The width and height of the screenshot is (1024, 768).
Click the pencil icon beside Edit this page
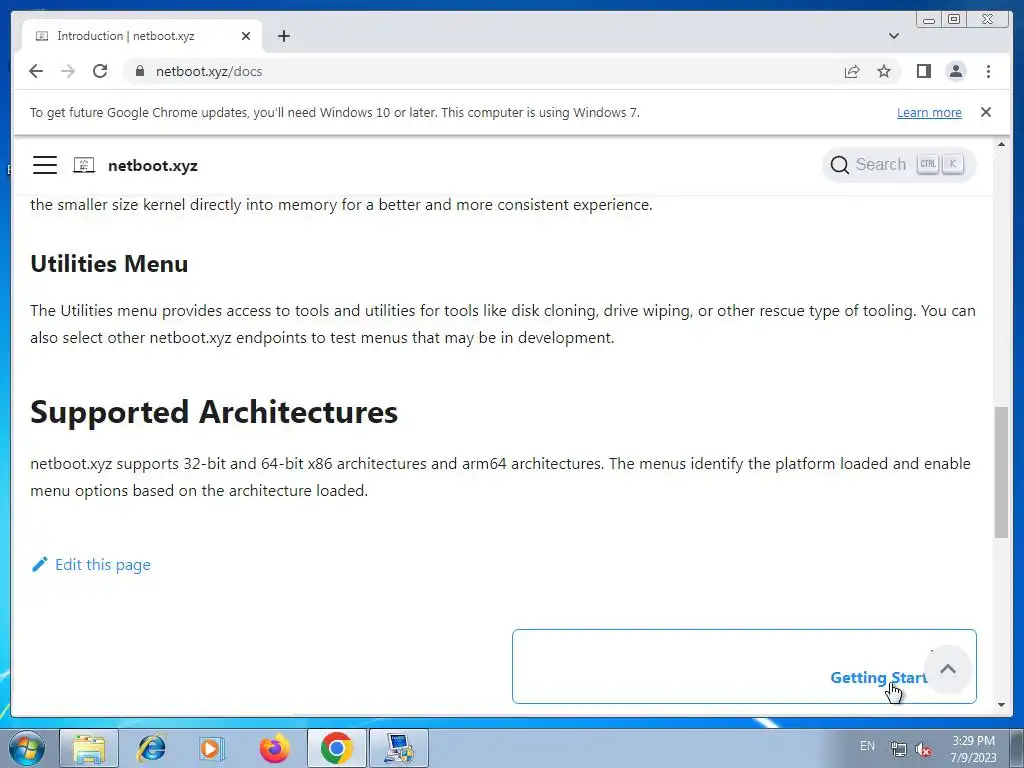pyautogui.click(x=40, y=564)
